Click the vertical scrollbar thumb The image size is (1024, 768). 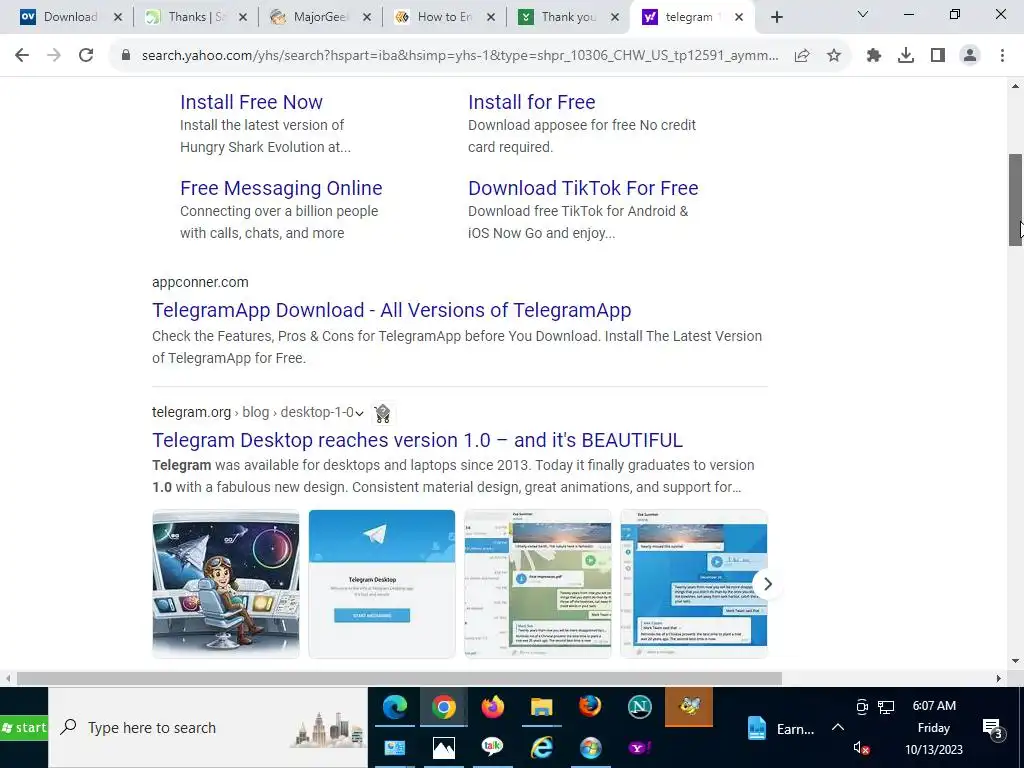coord(1015,200)
